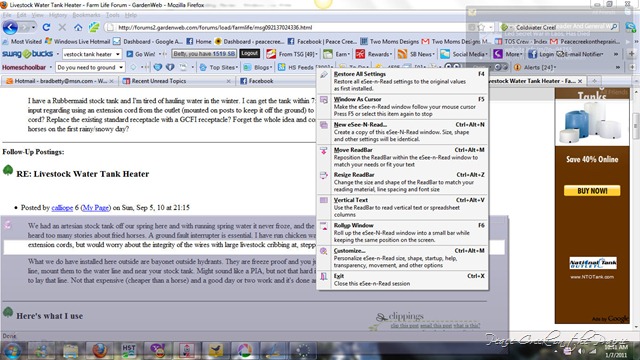Image resolution: width=640 pixels, height=360 pixels.
Task: Click BUY NOW! button in tank ad
Action: [x=592, y=191]
